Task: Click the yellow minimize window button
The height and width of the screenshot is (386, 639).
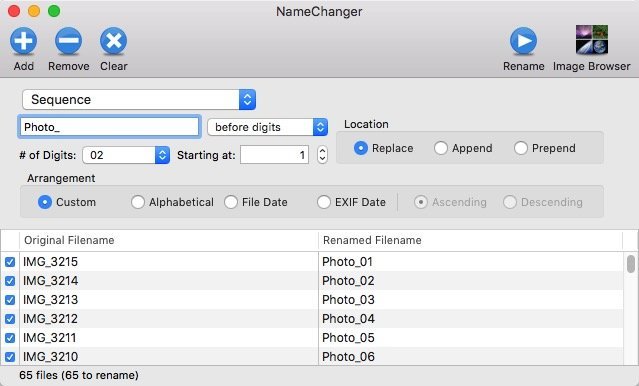Action: point(34,11)
